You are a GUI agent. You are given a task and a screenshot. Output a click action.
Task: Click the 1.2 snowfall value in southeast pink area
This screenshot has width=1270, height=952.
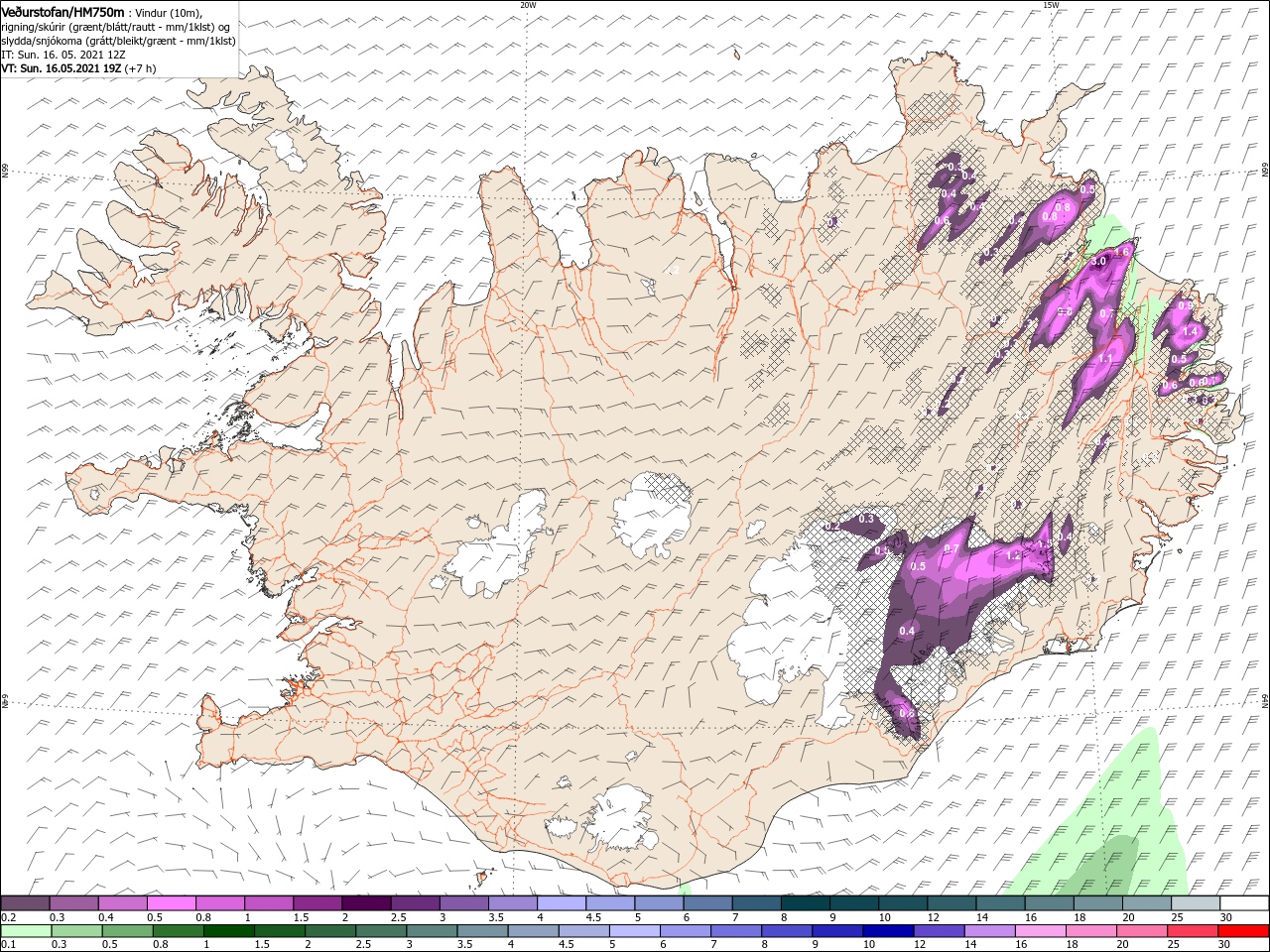point(1013,556)
